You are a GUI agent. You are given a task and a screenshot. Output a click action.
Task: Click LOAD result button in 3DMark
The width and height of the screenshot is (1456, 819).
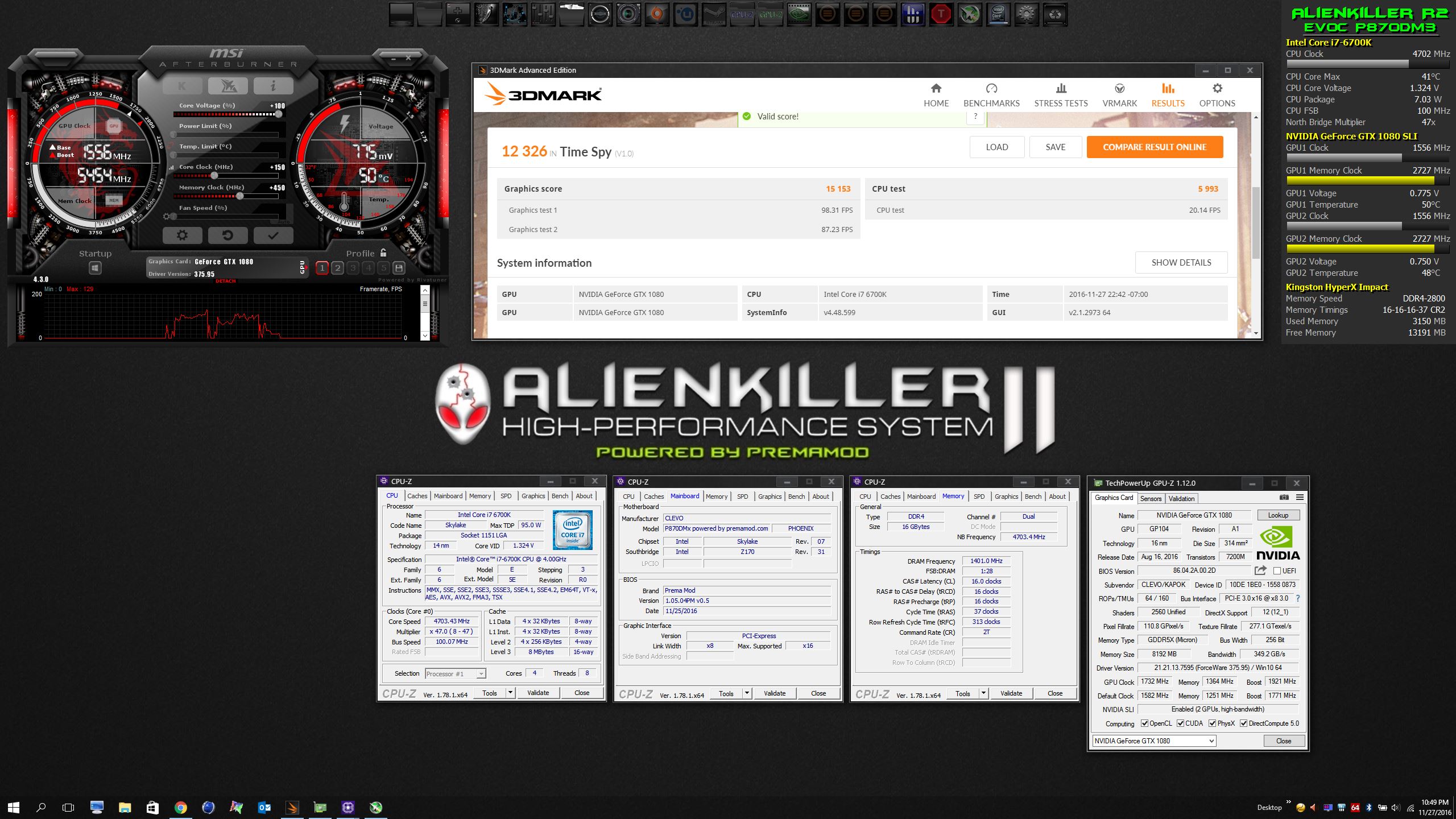997,147
